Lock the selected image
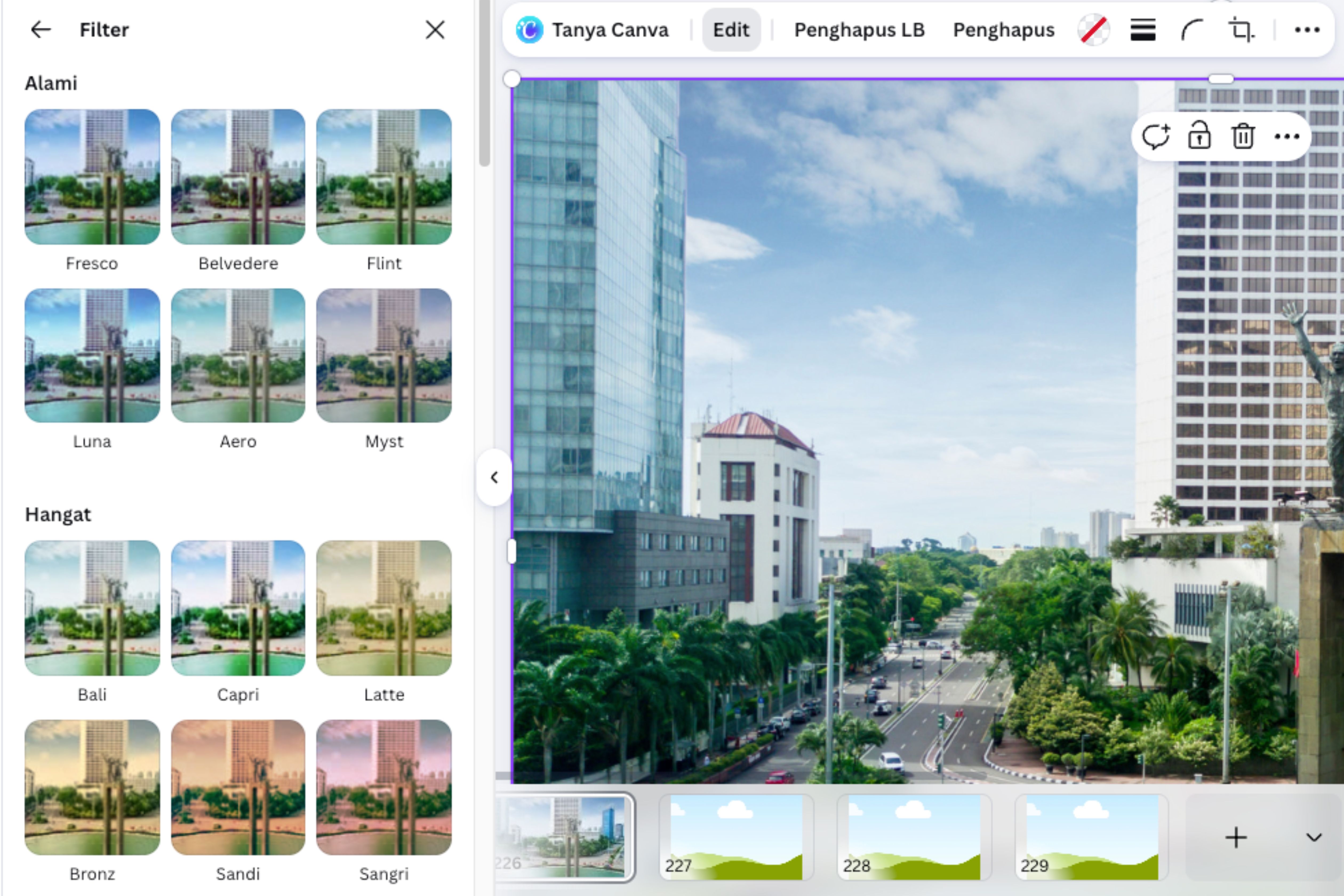The image size is (1344, 896). (x=1199, y=137)
